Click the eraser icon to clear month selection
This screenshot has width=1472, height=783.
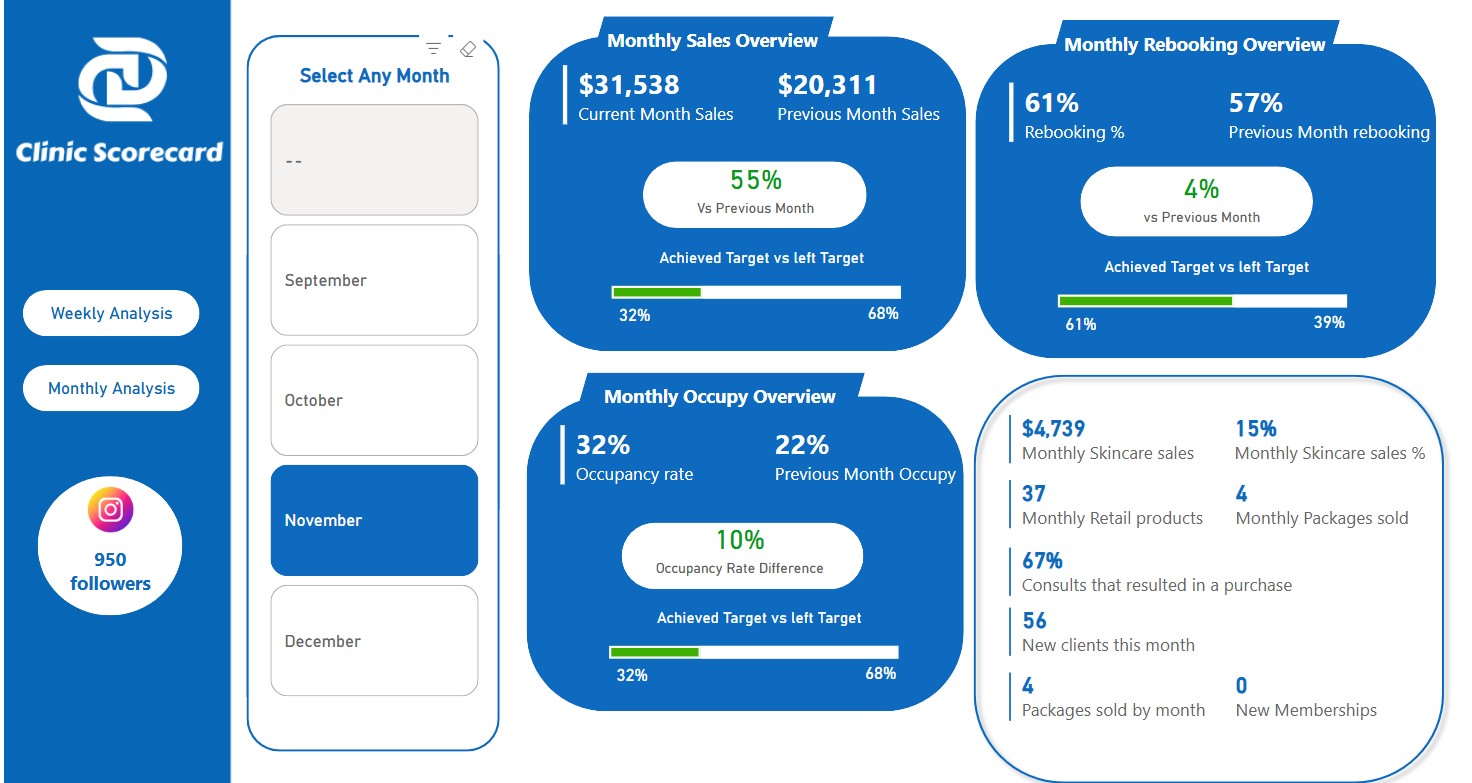[x=467, y=47]
